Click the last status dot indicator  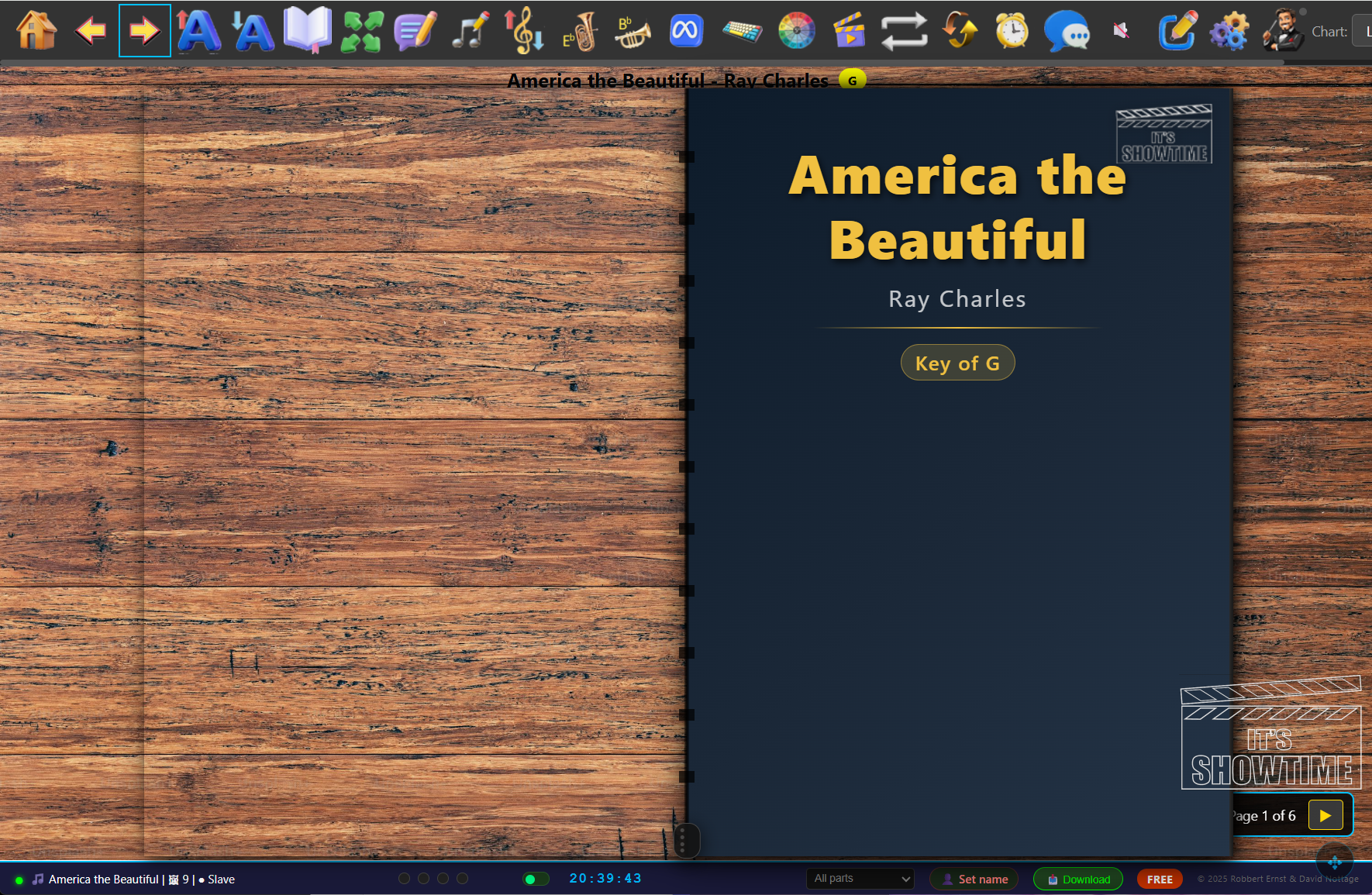(462, 878)
